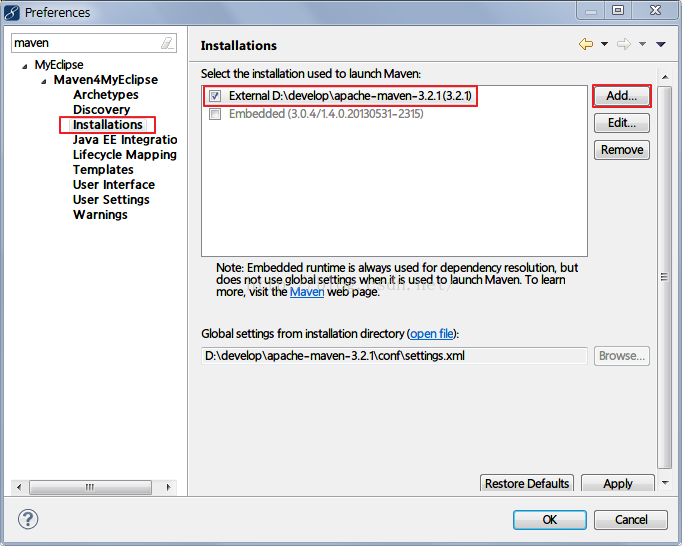Click the open file link
This screenshot has height=547, width=683.
coord(432,334)
